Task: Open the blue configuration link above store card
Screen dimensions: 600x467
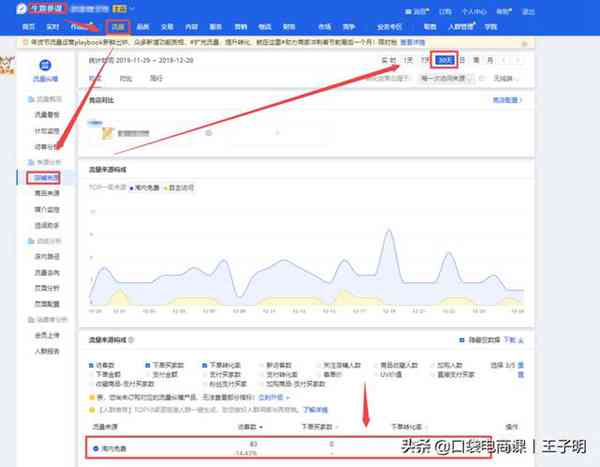Action: [507, 100]
